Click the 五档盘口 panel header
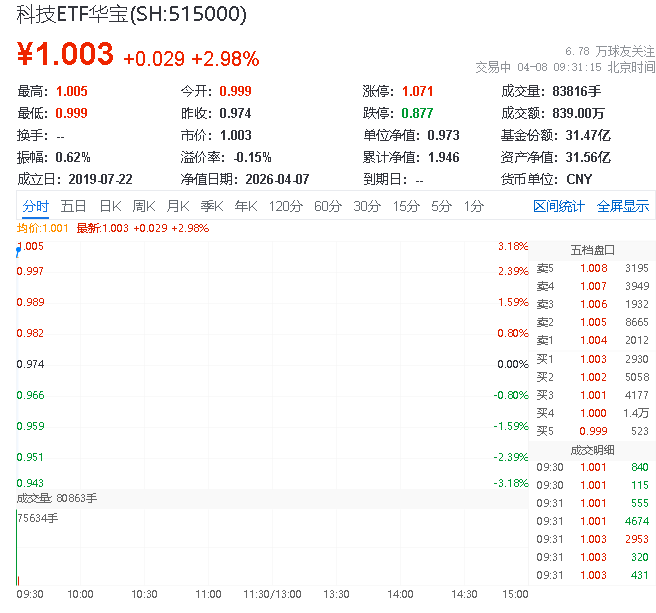 point(592,250)
